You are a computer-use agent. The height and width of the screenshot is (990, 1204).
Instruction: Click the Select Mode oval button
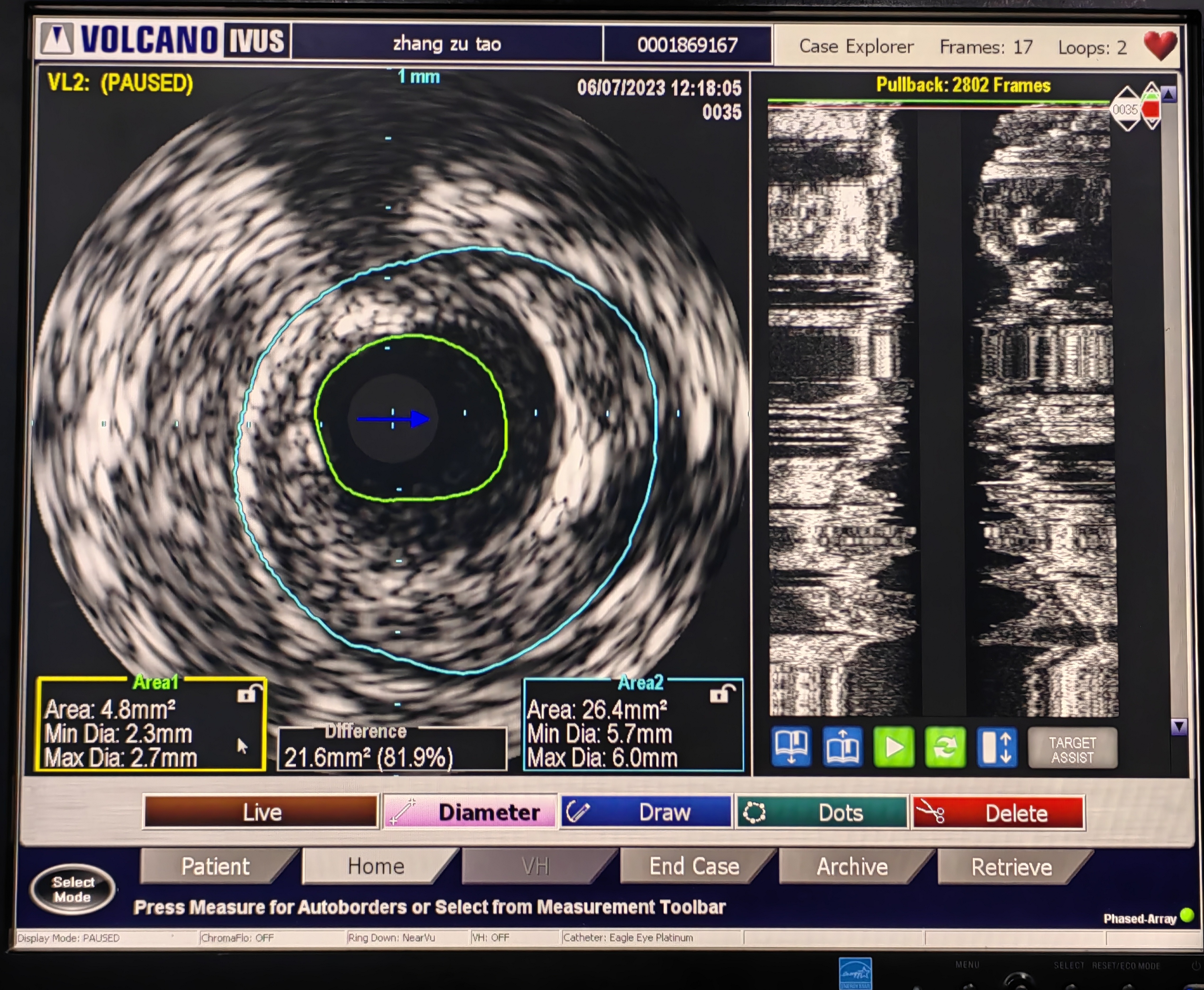[x=73, y=890]
